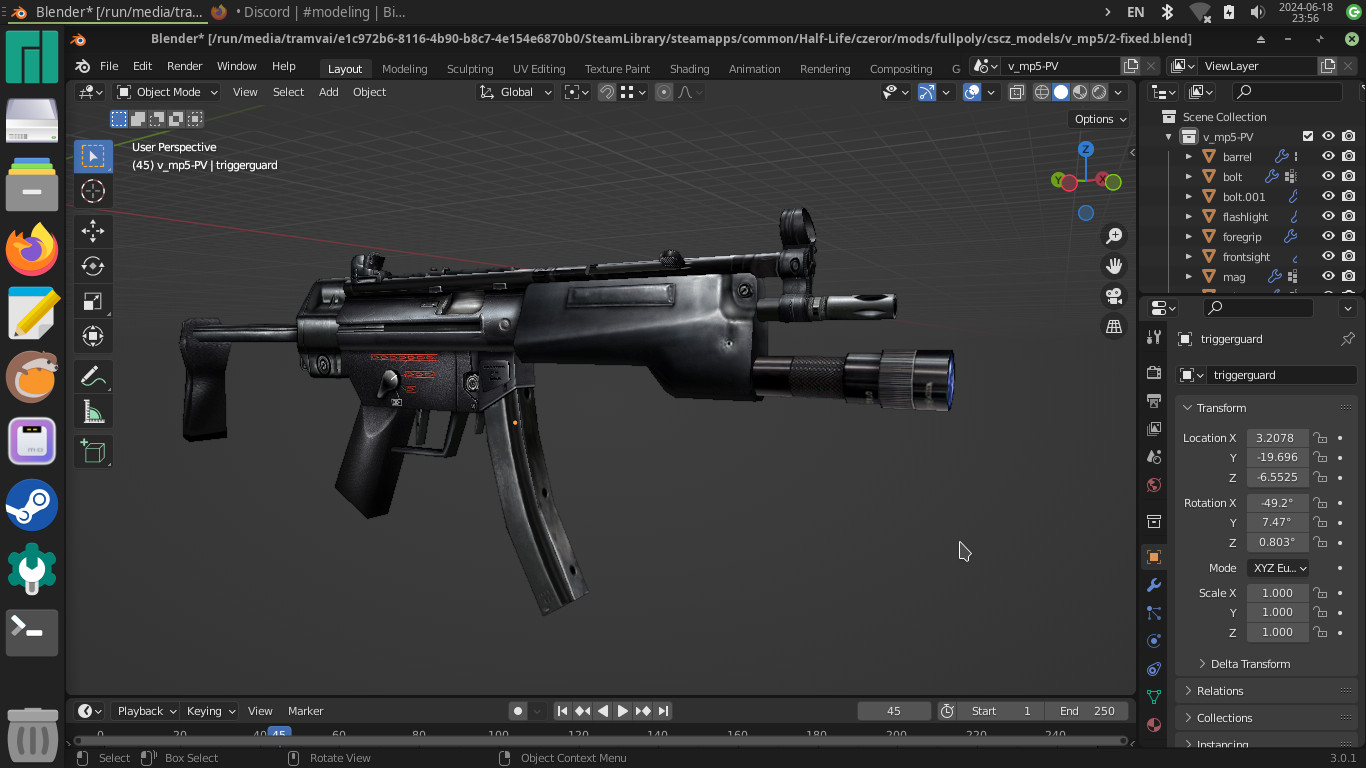This screenshot has width=1366, height=768.
Task: Open the Modifier properties wrench tab
Action: 1154,585
